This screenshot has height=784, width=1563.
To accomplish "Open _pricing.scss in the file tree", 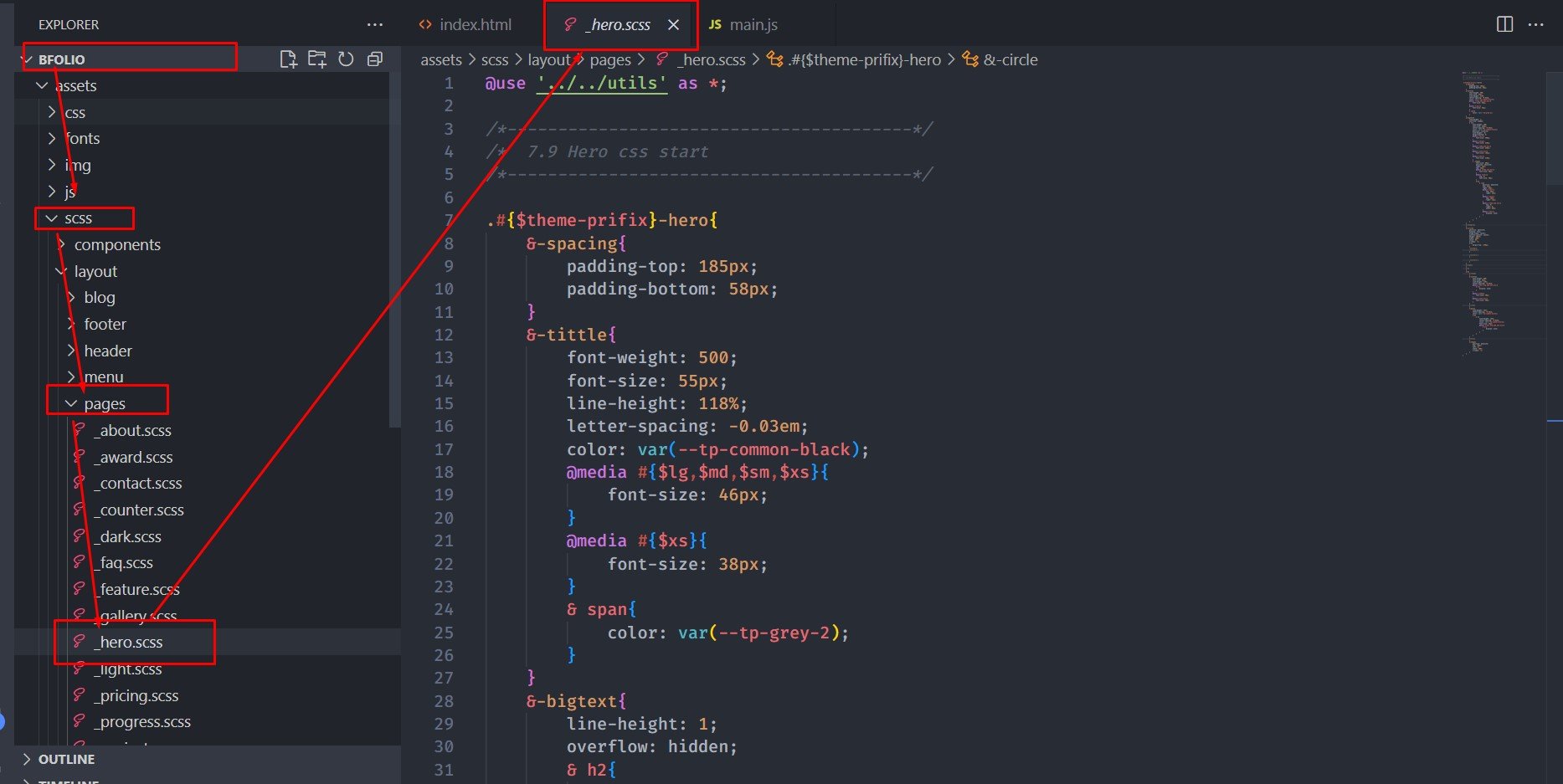I will click(x=138, y=696).
